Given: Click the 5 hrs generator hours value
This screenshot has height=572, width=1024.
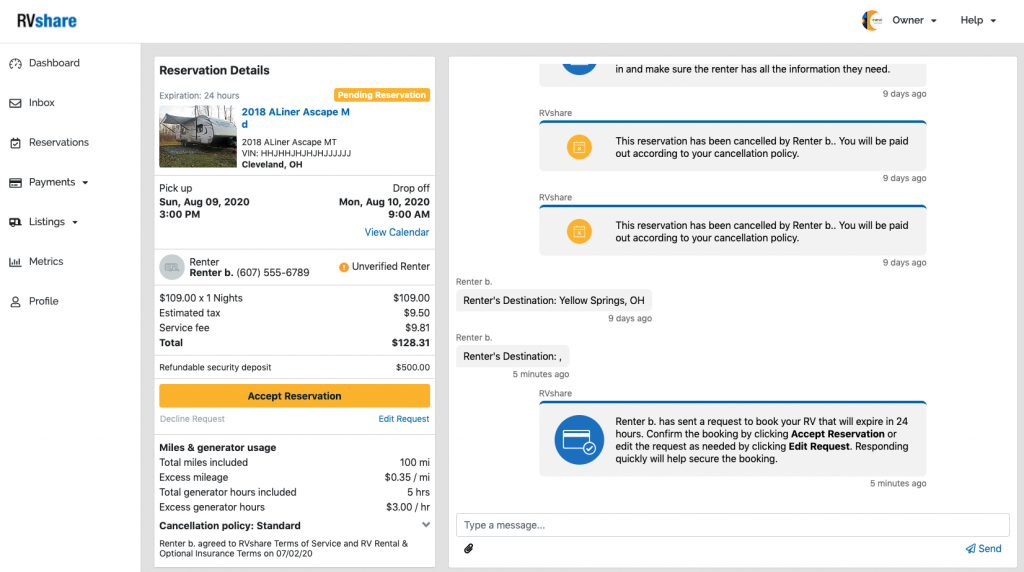Looking at the screenshot, I should pyautogui.click(x=419, y=493).
